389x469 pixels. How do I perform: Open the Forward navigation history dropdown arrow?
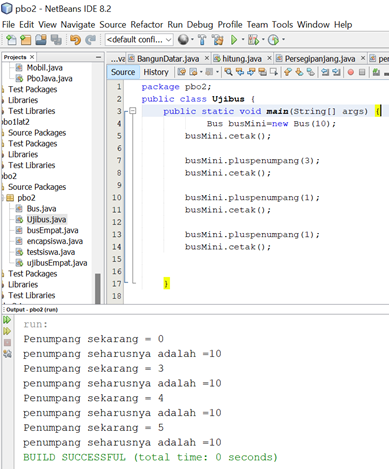(217, 72)
